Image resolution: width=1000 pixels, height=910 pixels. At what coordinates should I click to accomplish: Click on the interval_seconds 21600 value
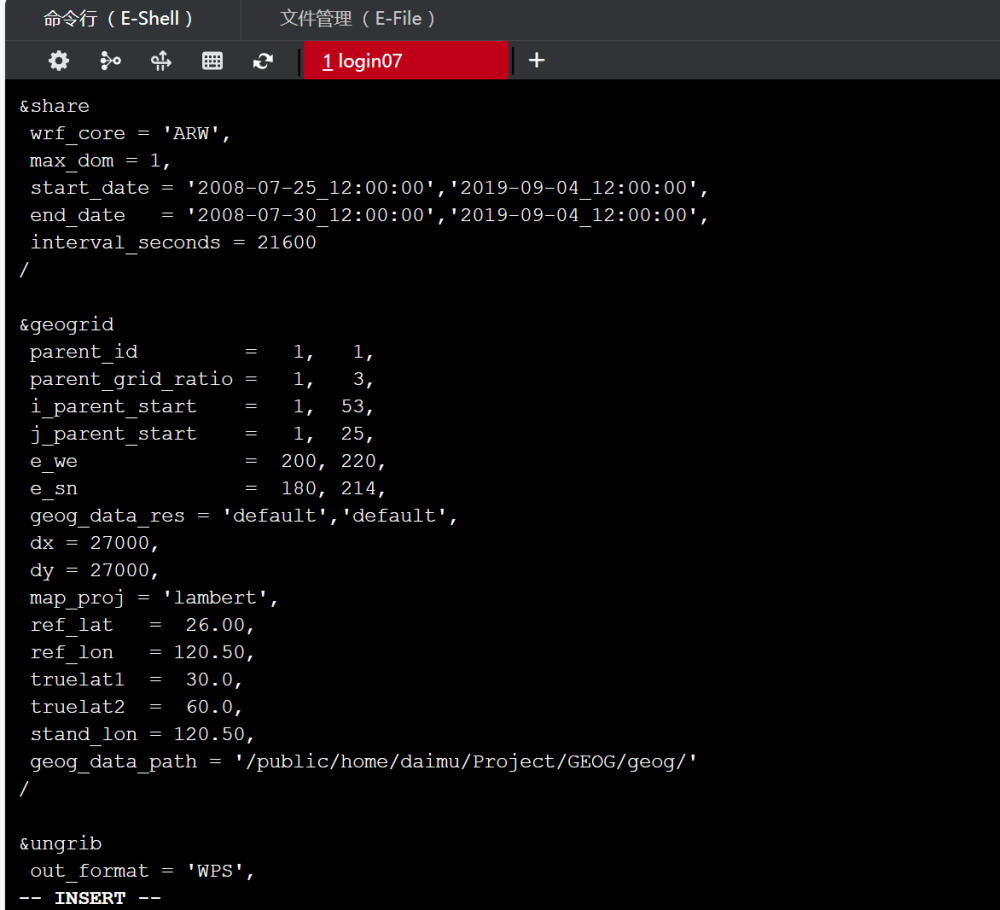(x=286, y=242)
